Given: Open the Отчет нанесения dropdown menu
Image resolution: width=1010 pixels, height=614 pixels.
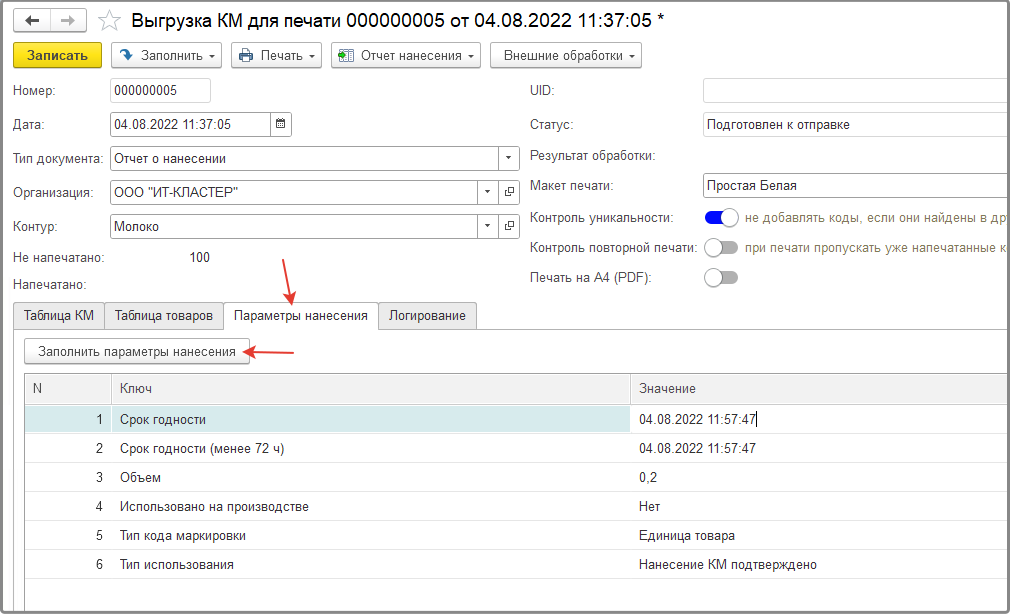Looking at the screenshot, I should coord(406,55).
